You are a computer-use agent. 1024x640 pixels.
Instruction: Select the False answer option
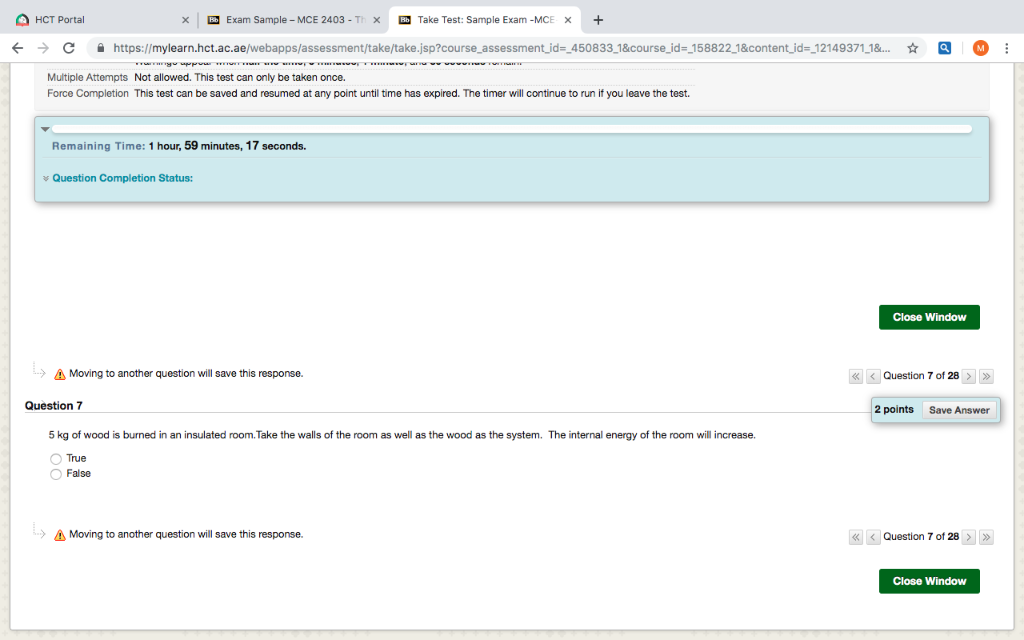click(x=56, y=474)
